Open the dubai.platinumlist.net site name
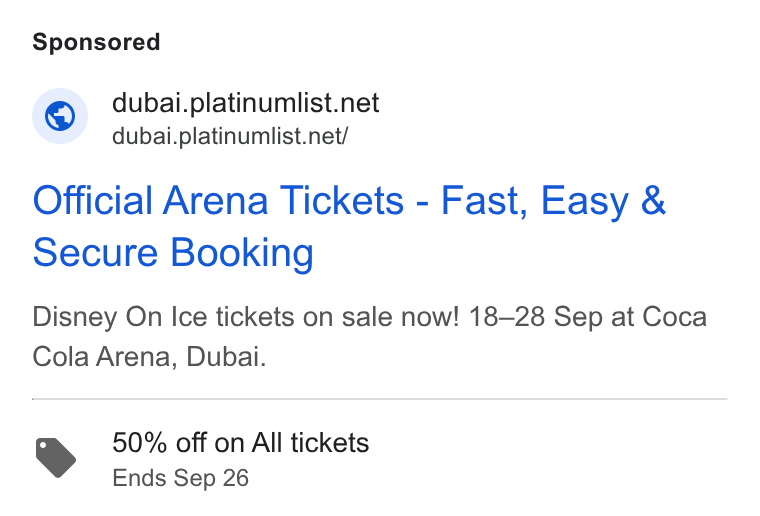Image resolution: width=760 pixels, height=516 pixels. pos(245,103)
